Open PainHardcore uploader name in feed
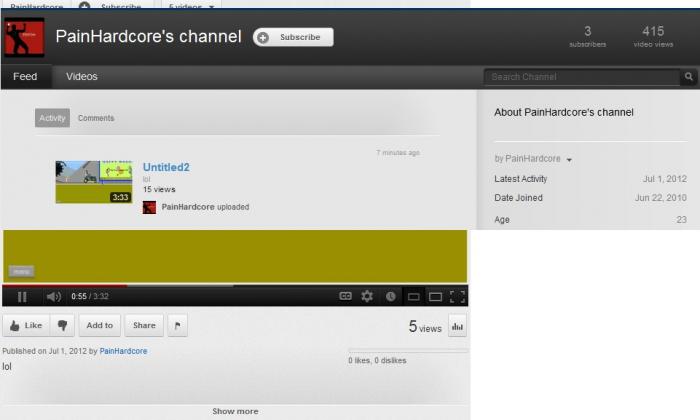This screenshot has height=420, width=700. [x=188, y=207]
